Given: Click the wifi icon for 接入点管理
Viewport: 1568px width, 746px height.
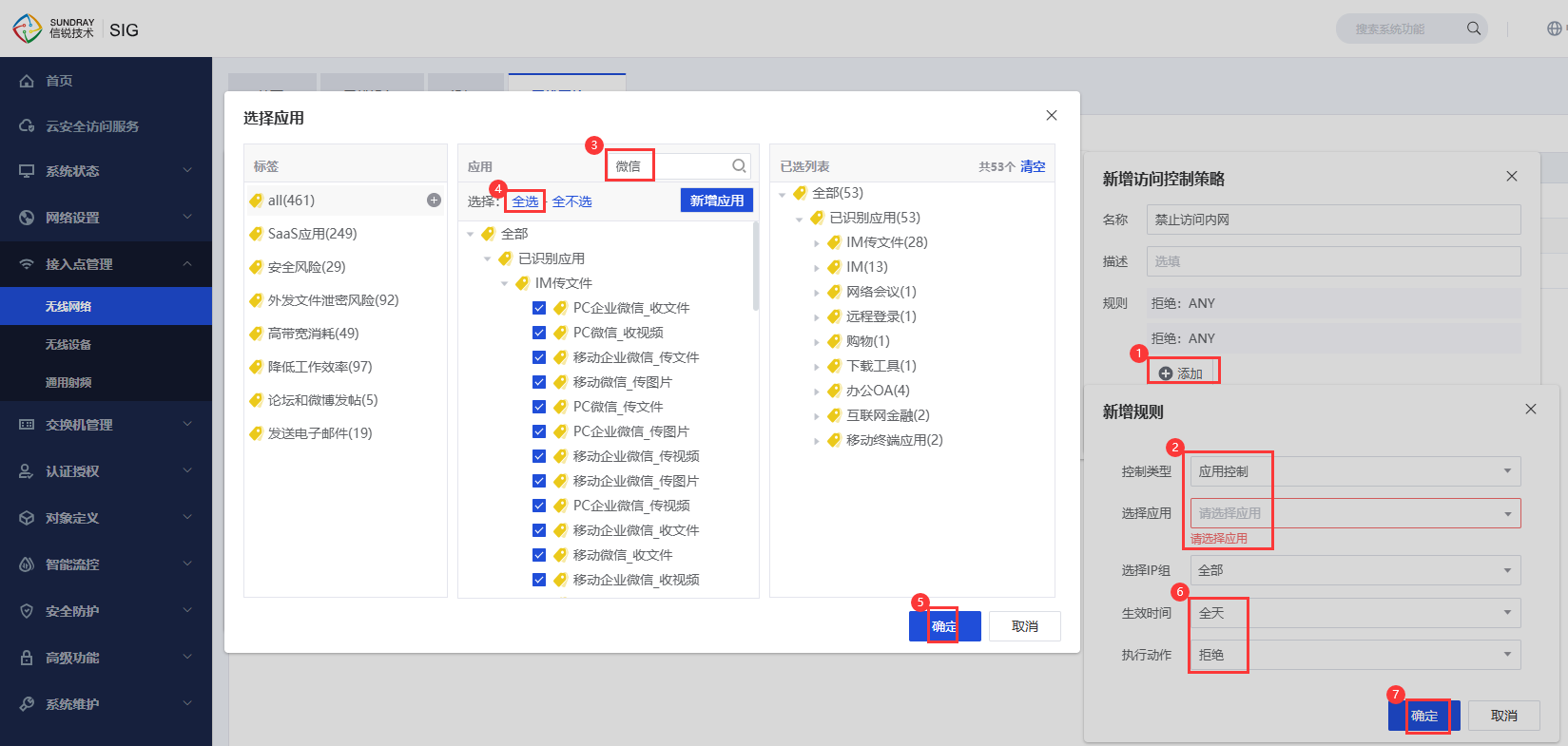Looking at the screenshot, I should click(27, 264).
